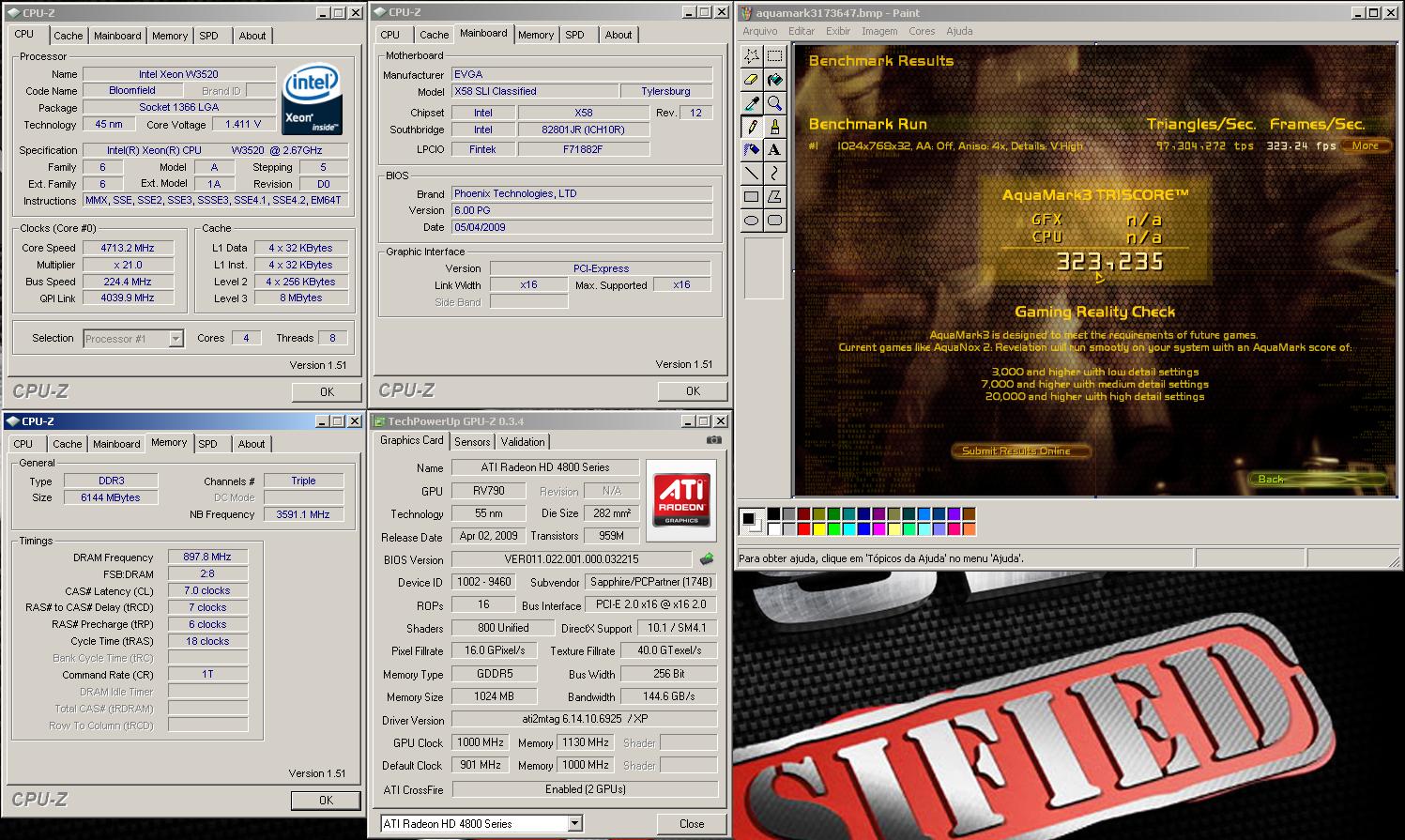This screenshot has width=1405, height=840.
Task: Click the BIOS Date value 05/04/2009
Action: tap(582, 227)
